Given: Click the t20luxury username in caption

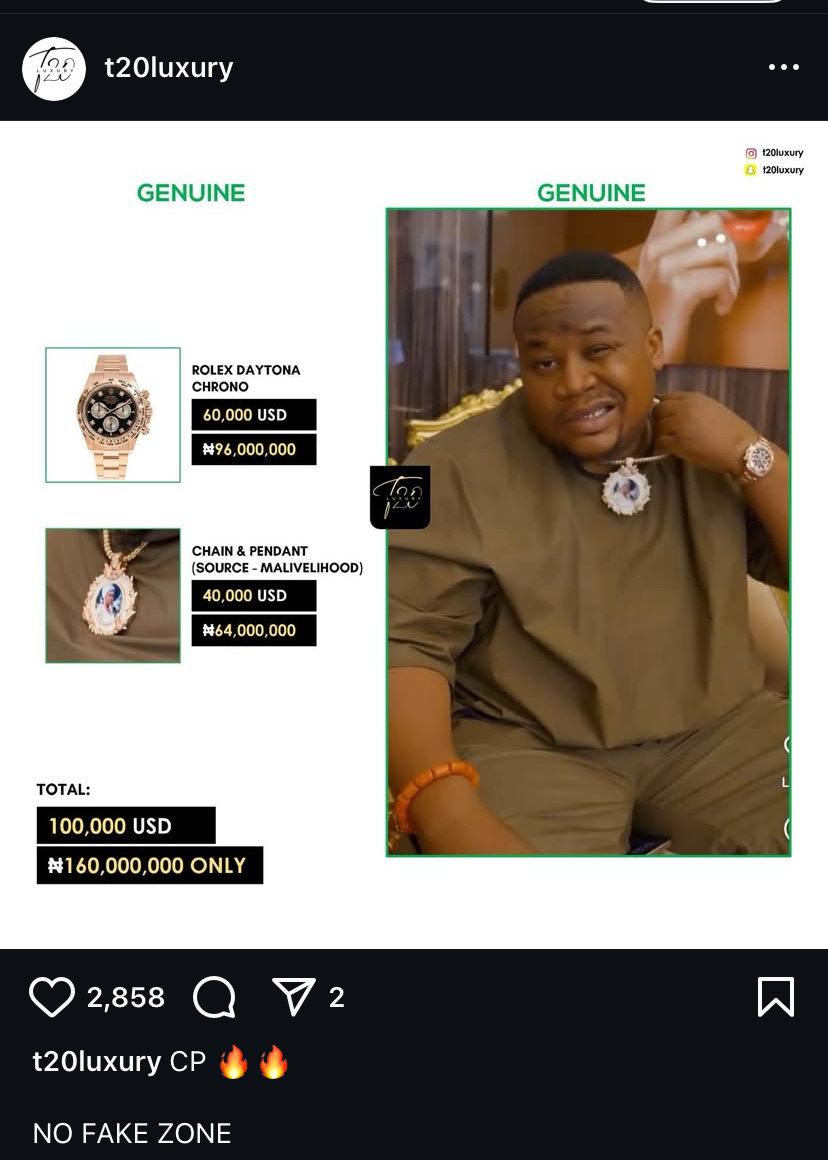Looking at the screenshot, I should (97, 1062).
